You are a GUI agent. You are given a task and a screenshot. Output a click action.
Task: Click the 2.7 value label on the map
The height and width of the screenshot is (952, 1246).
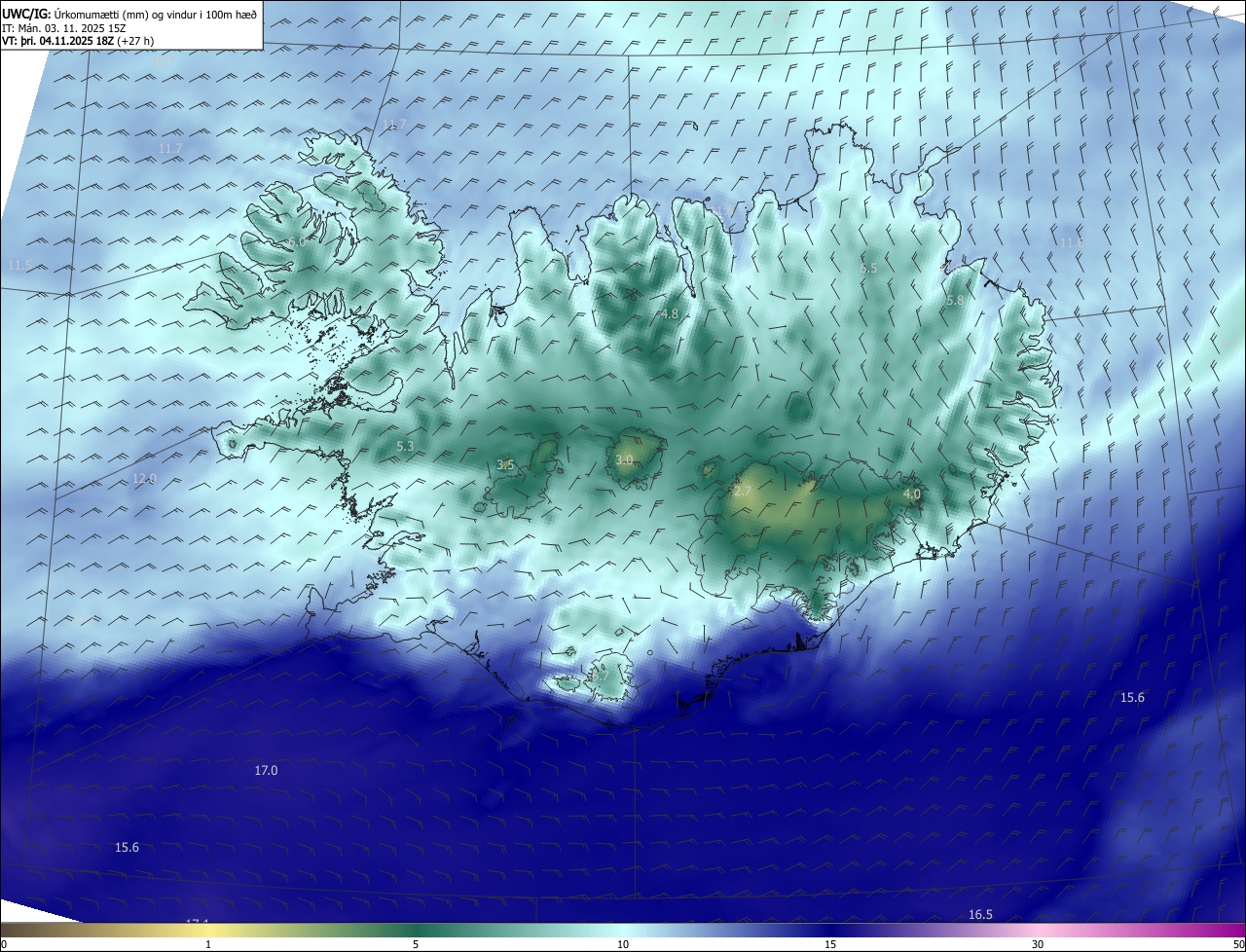(x=742, y=491)
